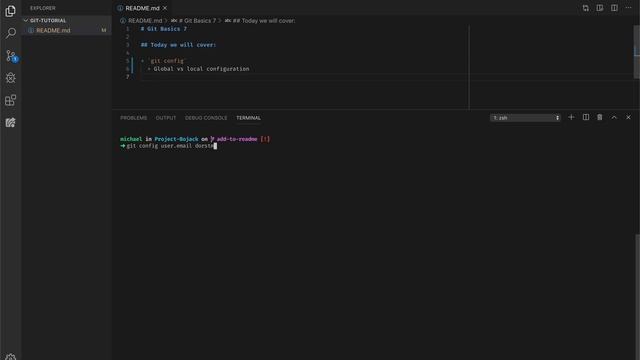Maximize panel size with chevron up
The image size is (640, 360).
[x=614, y=118]
